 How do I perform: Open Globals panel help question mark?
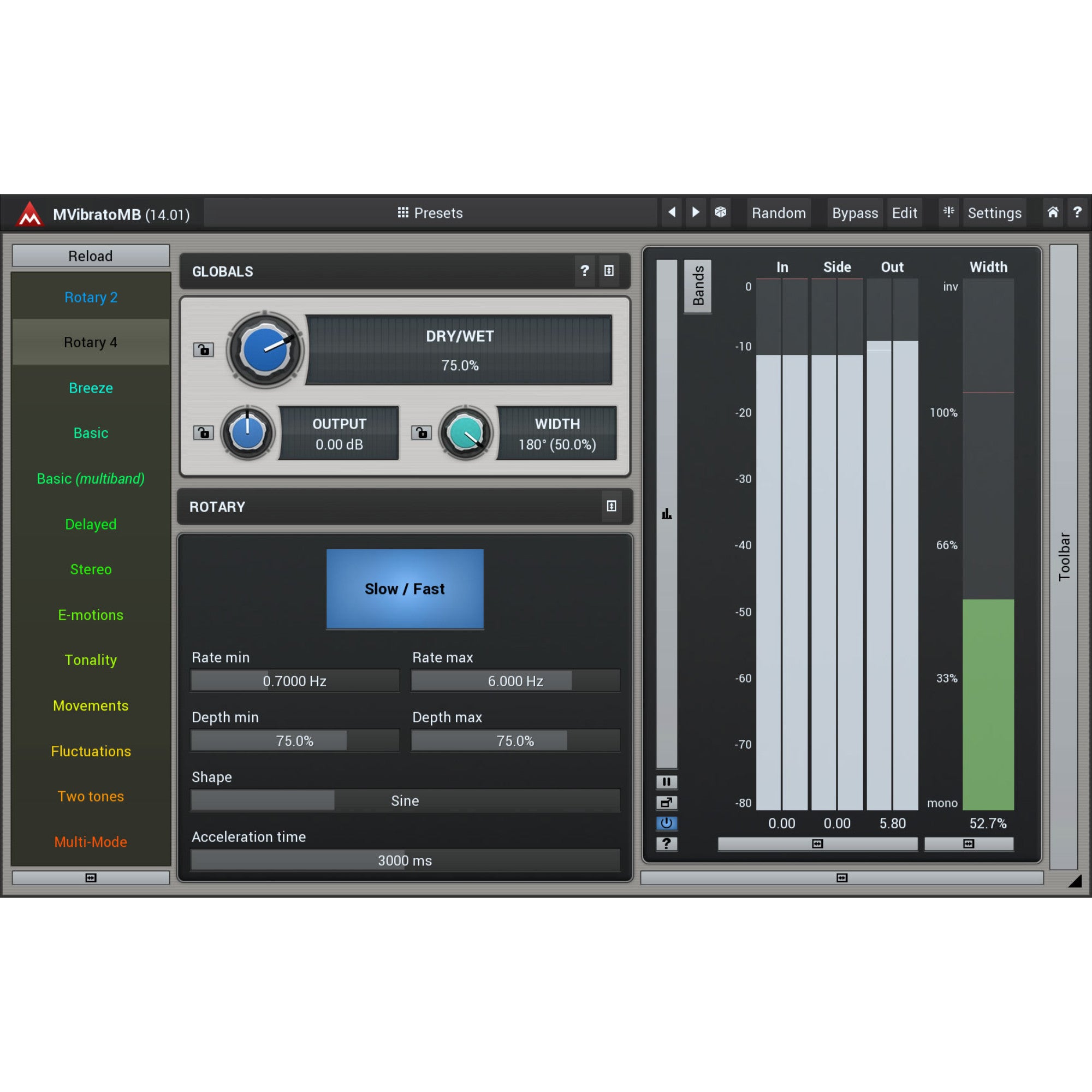(x=585, y=271)
